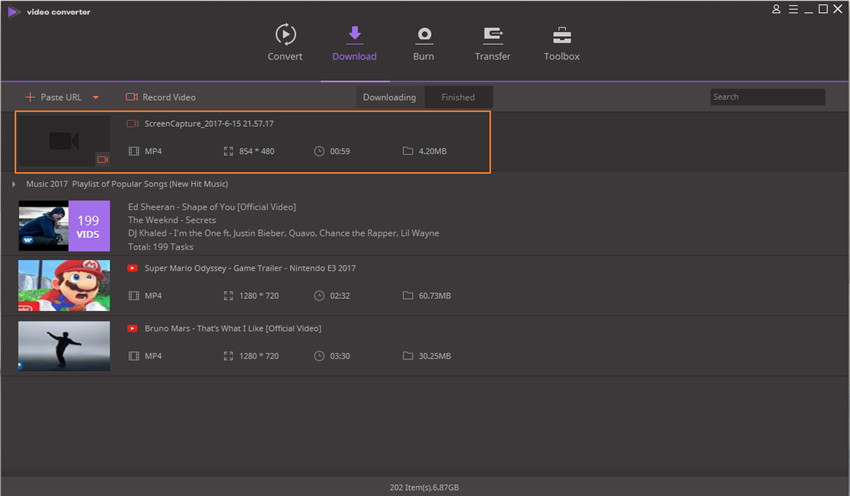Click the Ed Sheeran - Shape of You entry
Image resolution: width=850 pixels, height=496 pixels.
click(212, 207)
